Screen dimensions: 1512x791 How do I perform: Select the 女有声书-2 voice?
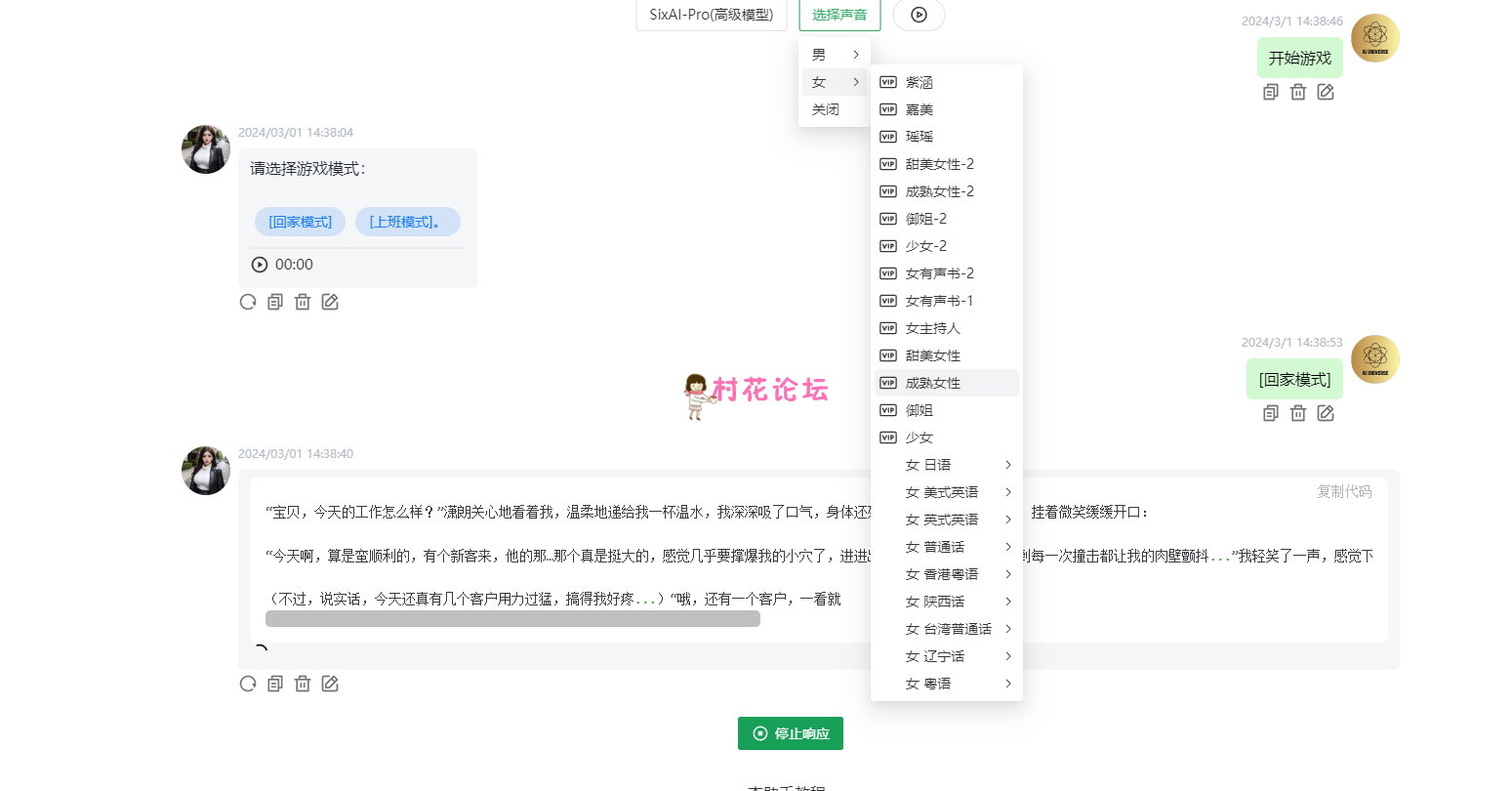click(947, 273)
